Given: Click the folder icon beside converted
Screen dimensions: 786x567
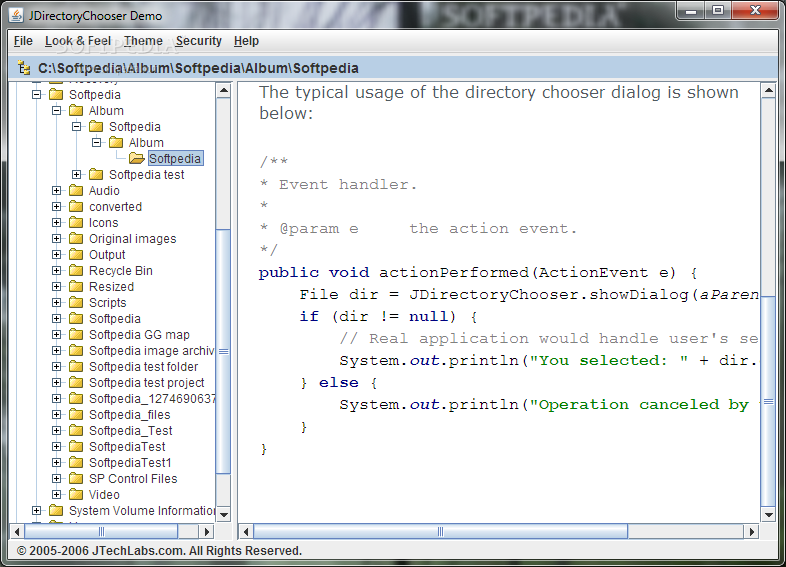Looking at the screenshot, I should 76,207.
